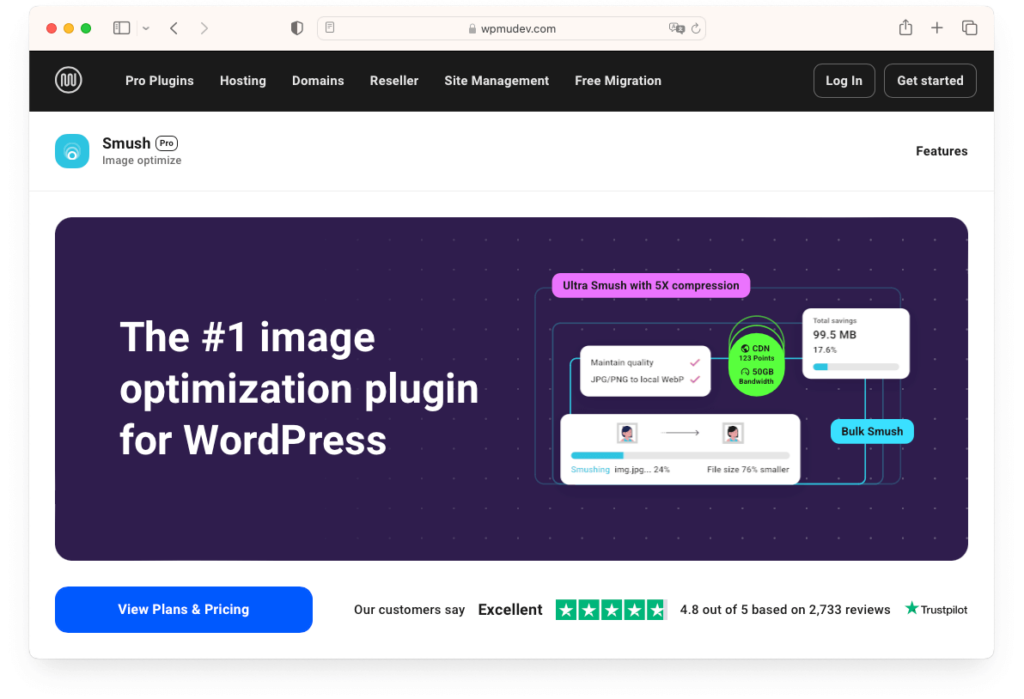Click the Smush title text
1024x699 pixels.
126,143
